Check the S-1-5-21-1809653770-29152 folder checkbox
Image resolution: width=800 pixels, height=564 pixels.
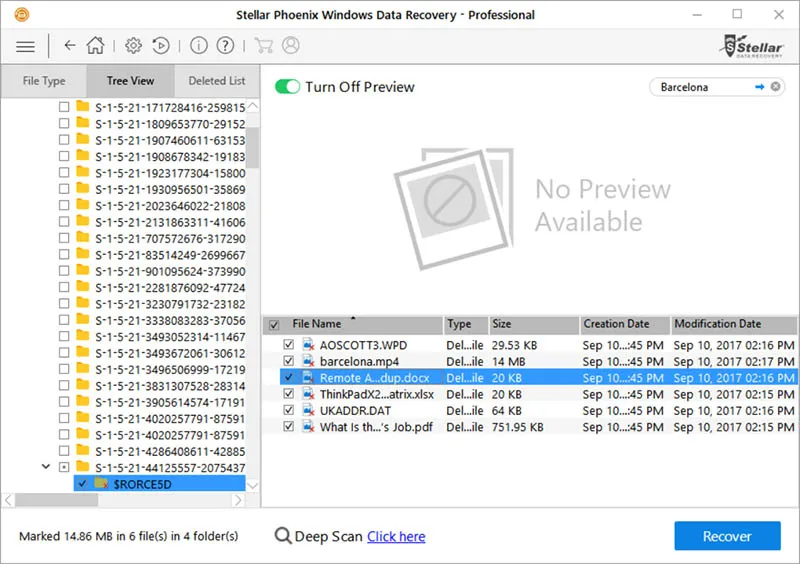coord(64,123)
